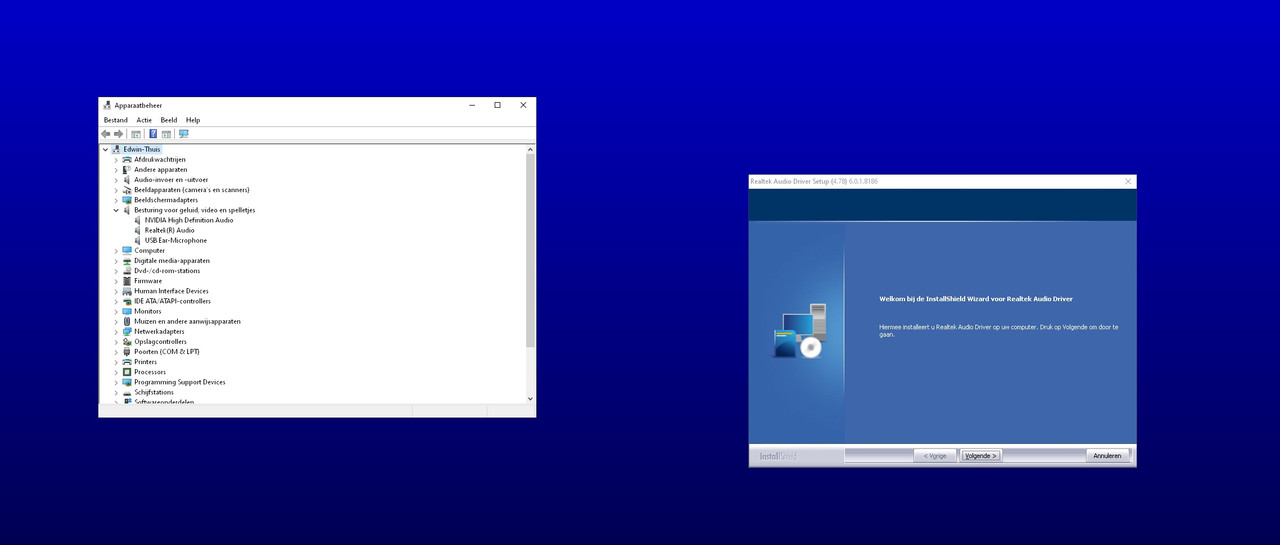
Task: Select the Edwin-Thuis computer root icon
Action: click(x=117, y=149)
